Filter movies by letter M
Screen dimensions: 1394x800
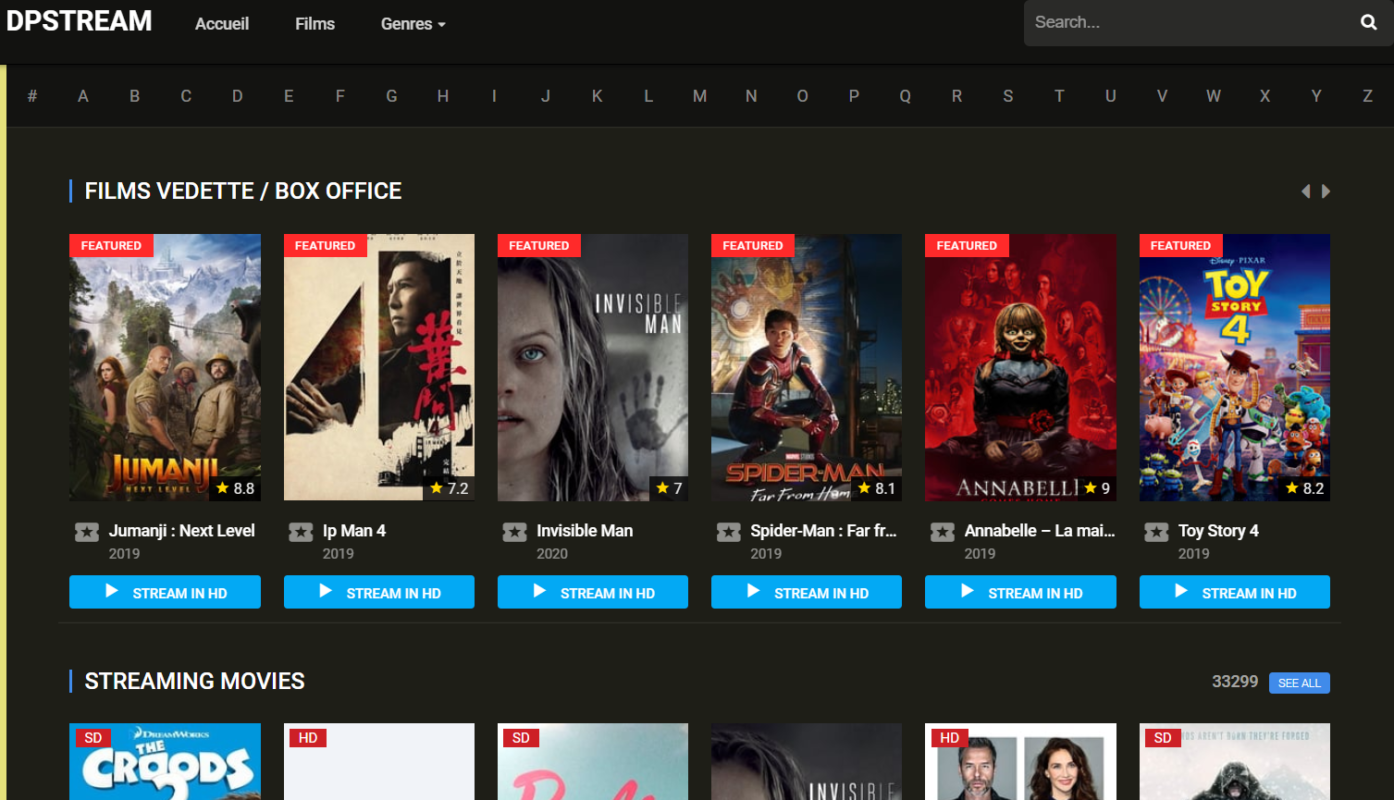coord(700,96)
